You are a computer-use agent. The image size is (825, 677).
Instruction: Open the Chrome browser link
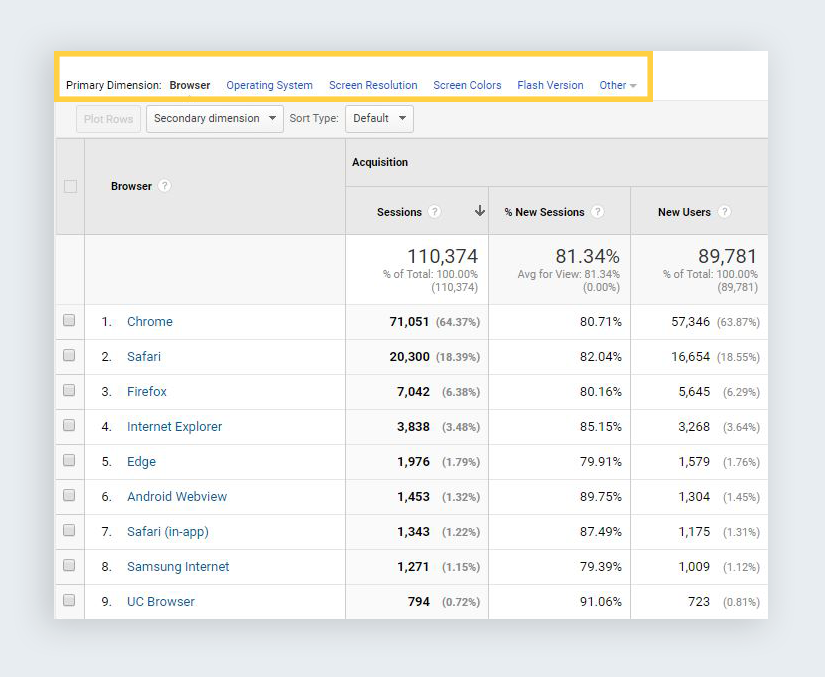149,321
